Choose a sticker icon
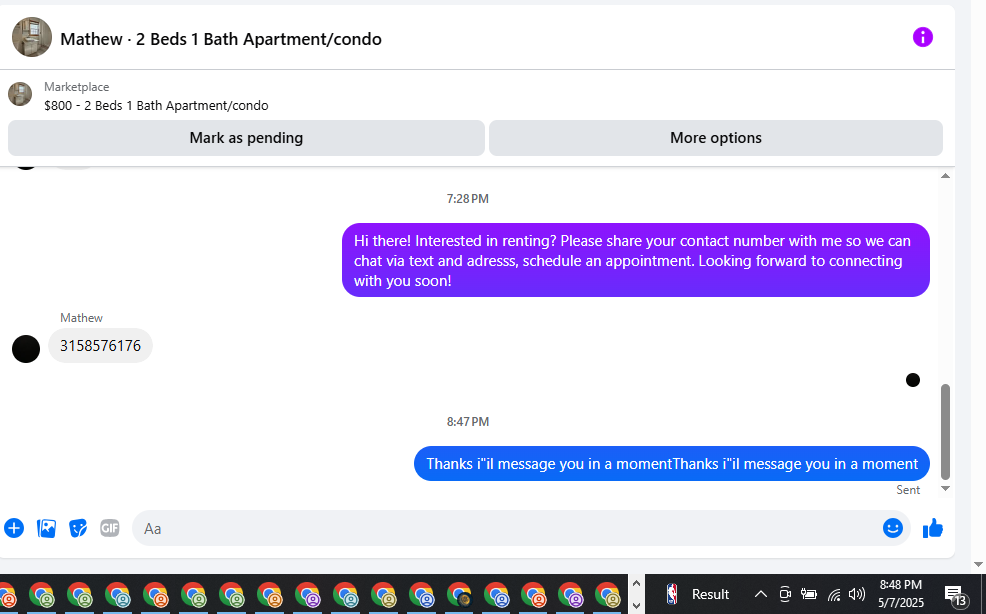Viewport: 986px width, 614px height. (78, 528)
